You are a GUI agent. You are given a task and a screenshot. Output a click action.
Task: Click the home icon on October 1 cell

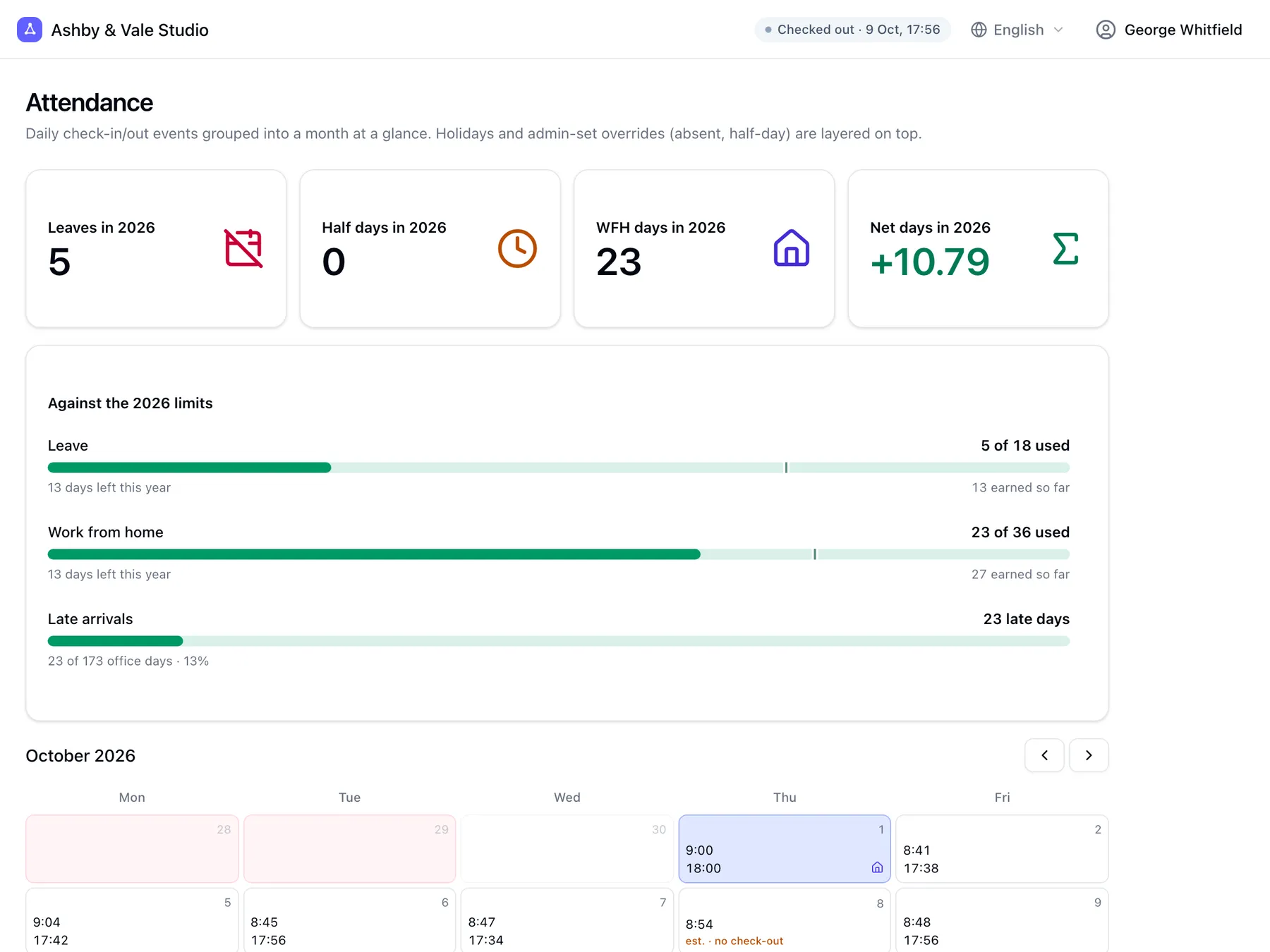click(877, 868)
